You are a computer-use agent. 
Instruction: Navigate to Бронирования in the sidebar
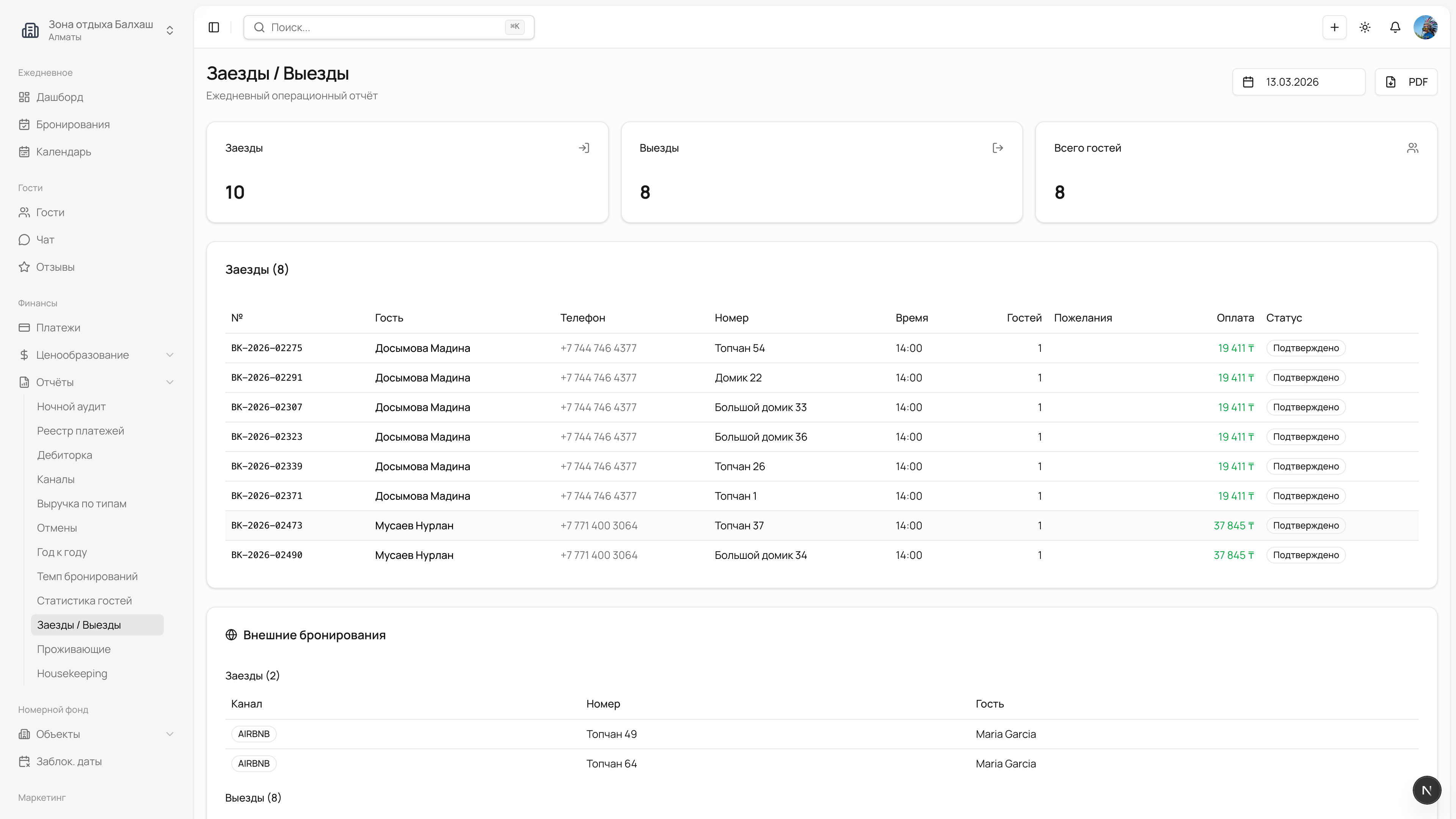pyautogui.click(x=73, y=124)
